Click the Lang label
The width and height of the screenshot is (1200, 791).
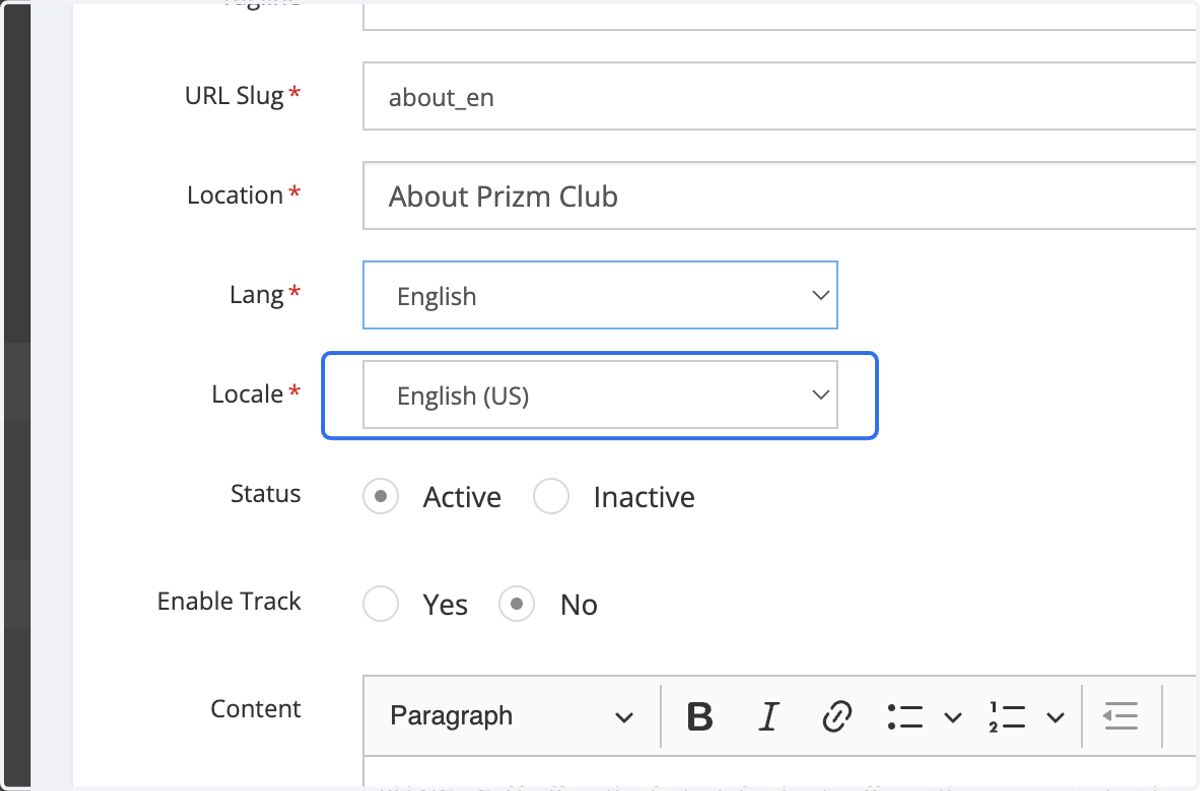[x=257, y=295]
